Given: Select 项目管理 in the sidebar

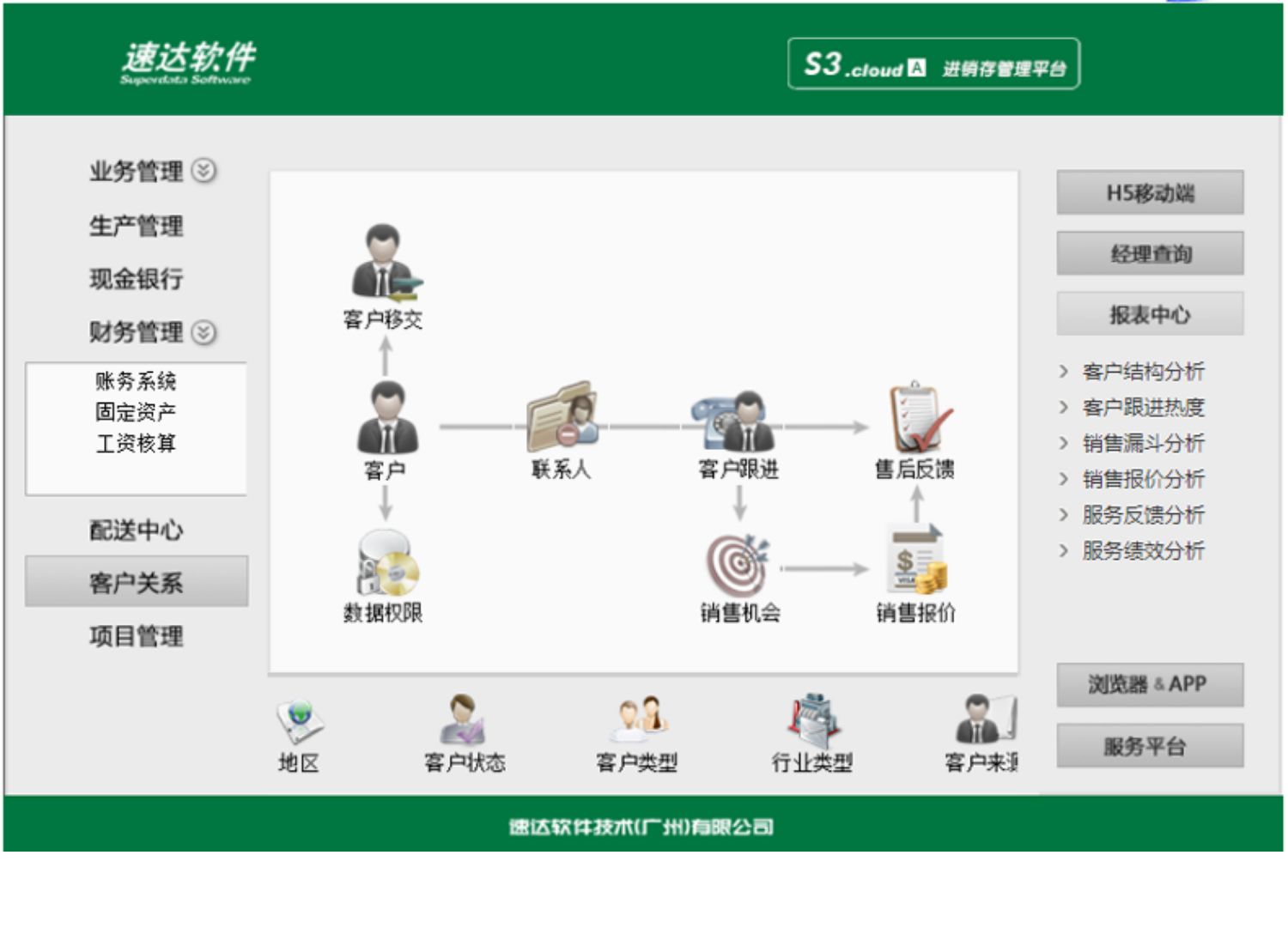Looking at the screenshot, I should point(137,636).
